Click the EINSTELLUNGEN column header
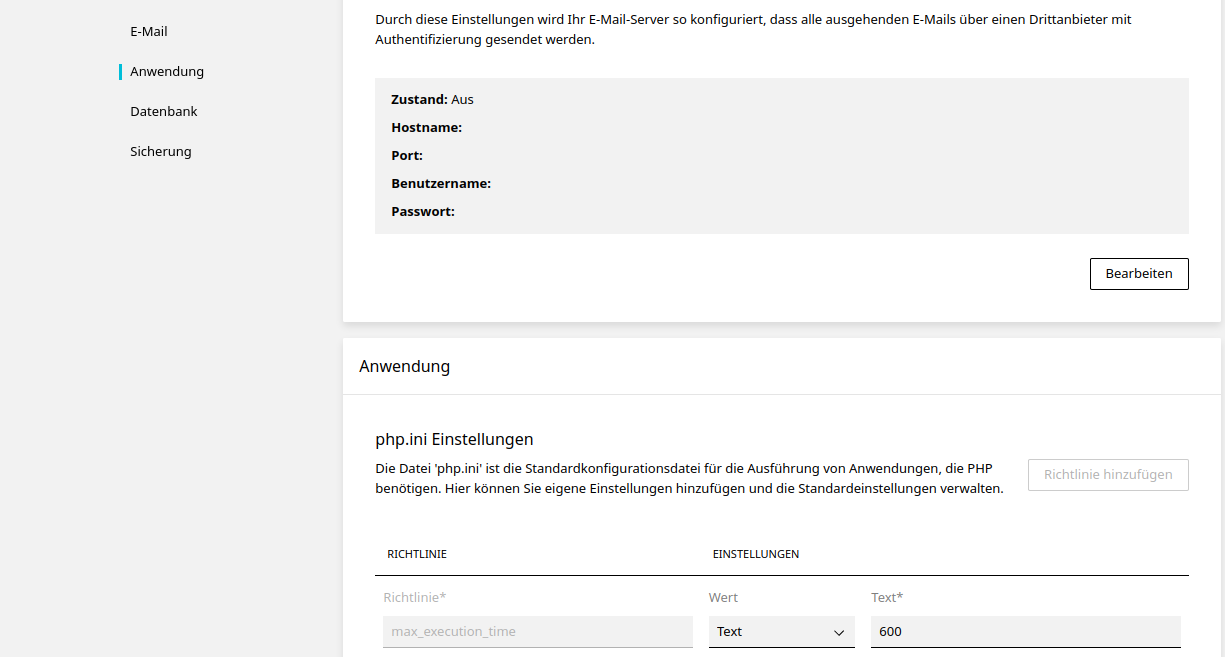Screen dimensions: 1225x657 pyautogui.click(x=756, y=553)
